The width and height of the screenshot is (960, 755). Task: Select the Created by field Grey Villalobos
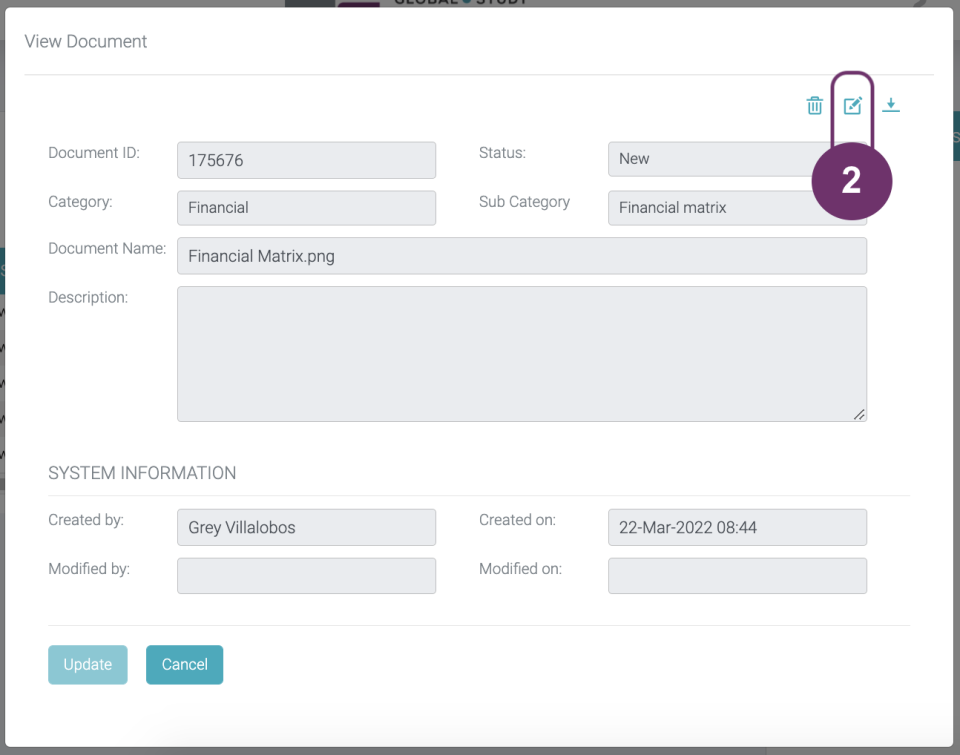coord(306,528)
